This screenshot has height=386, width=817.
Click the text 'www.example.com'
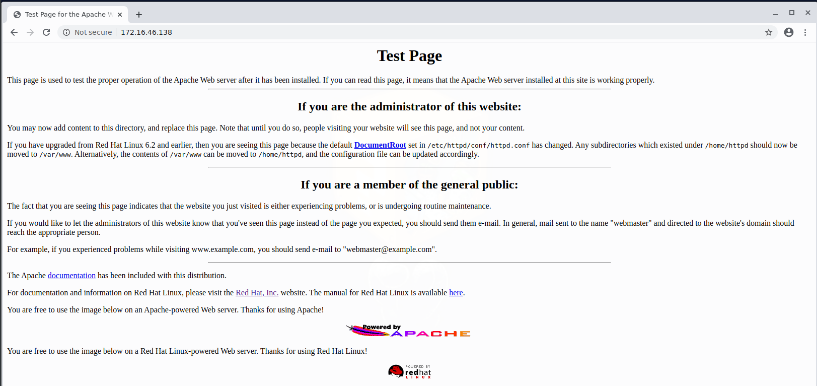pos(222,250)
